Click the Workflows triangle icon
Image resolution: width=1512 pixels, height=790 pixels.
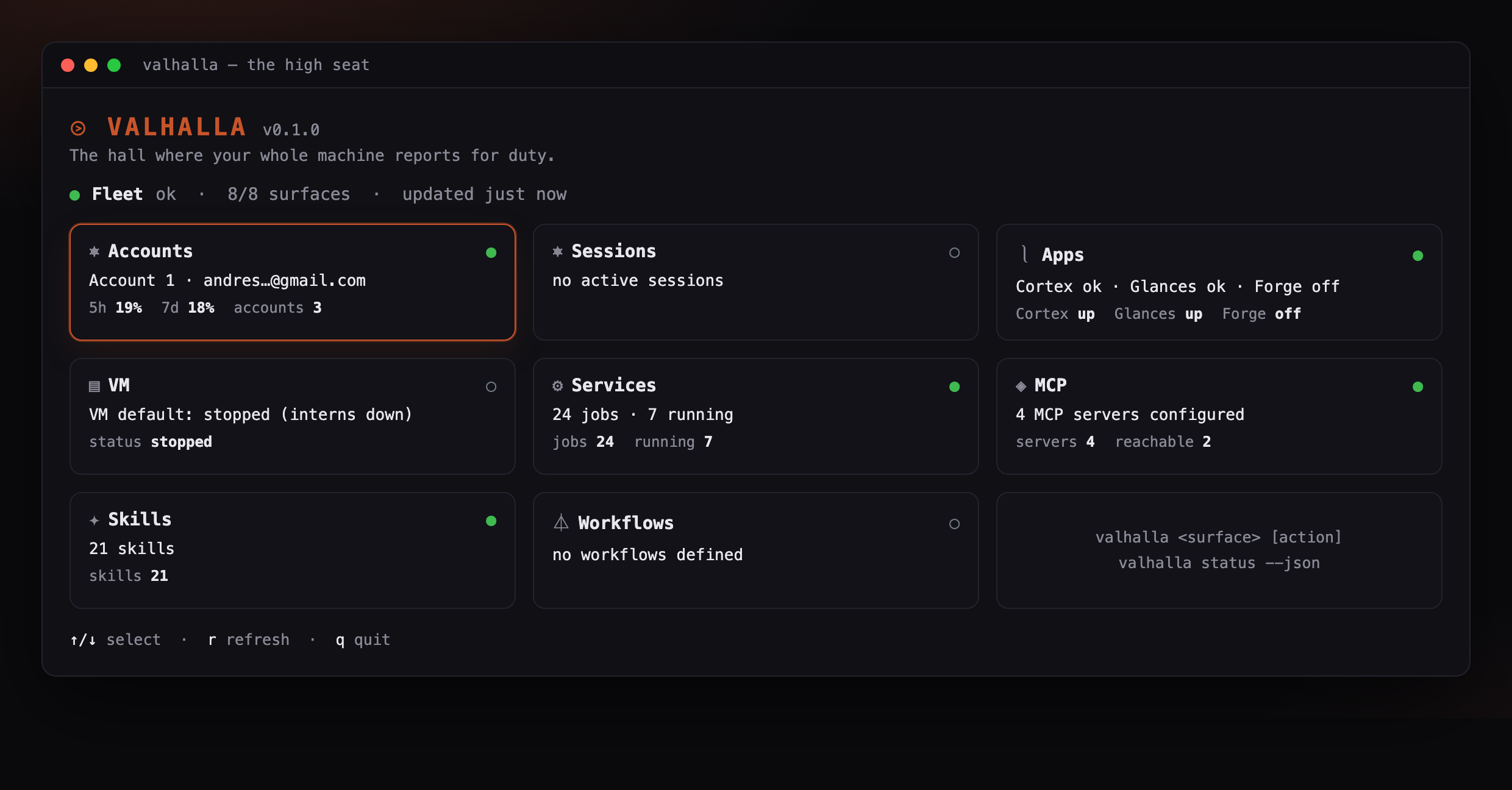[x=561, y=522]
